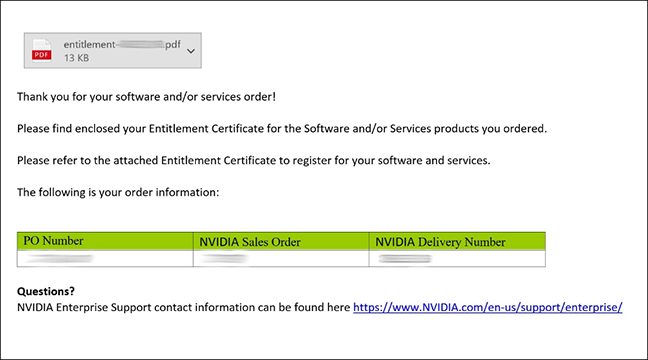
Task: Click the 'Thank you for your software' line
Action: click(x=146, y=97)
